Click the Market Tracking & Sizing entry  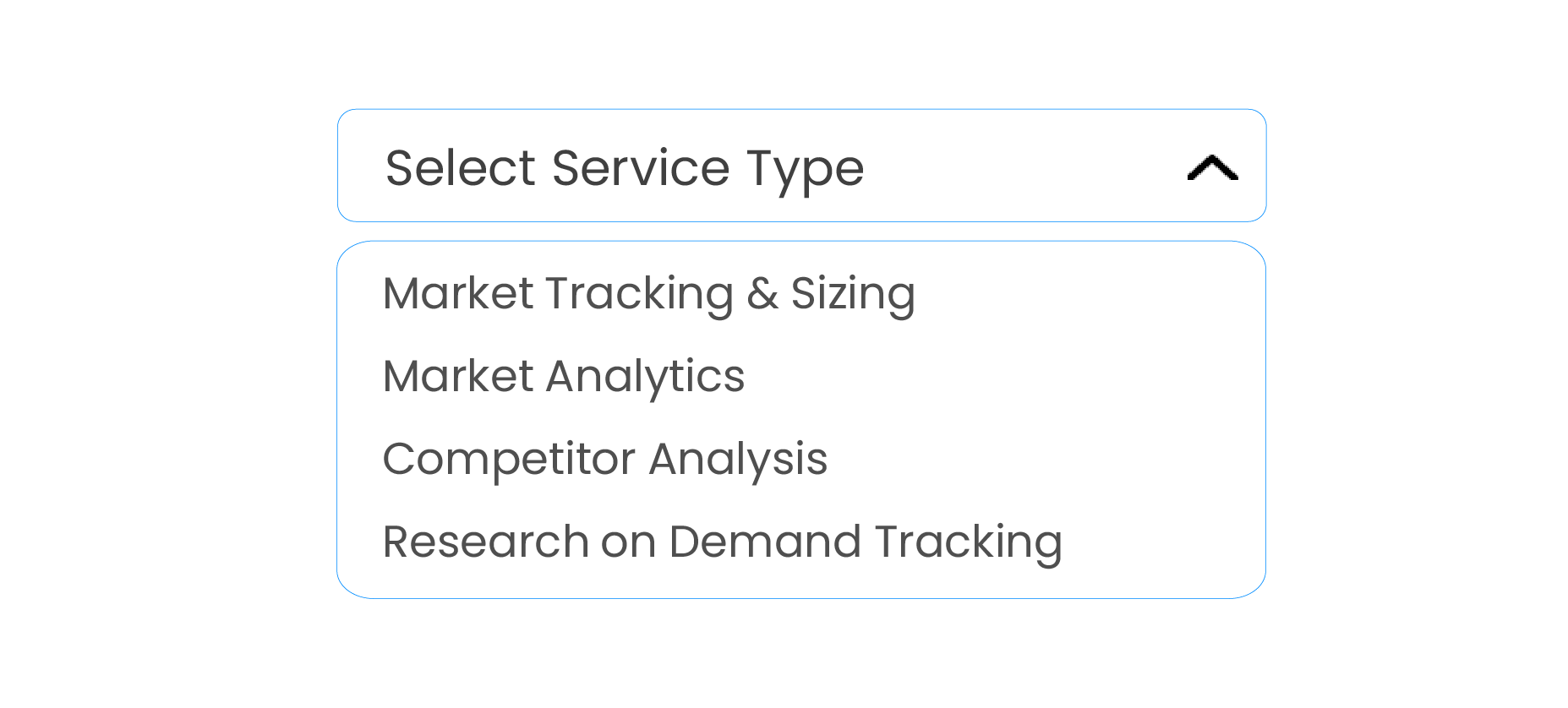(648, 293)
